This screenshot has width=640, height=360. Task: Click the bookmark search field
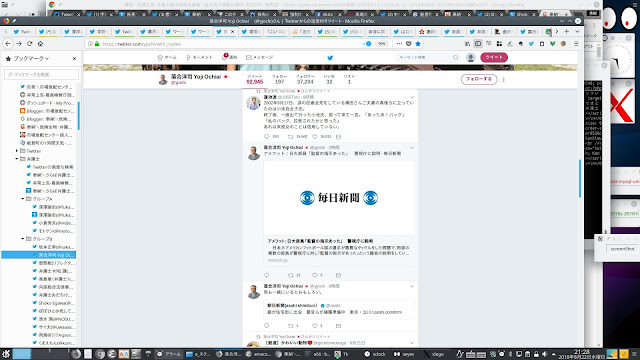[41, 74]
